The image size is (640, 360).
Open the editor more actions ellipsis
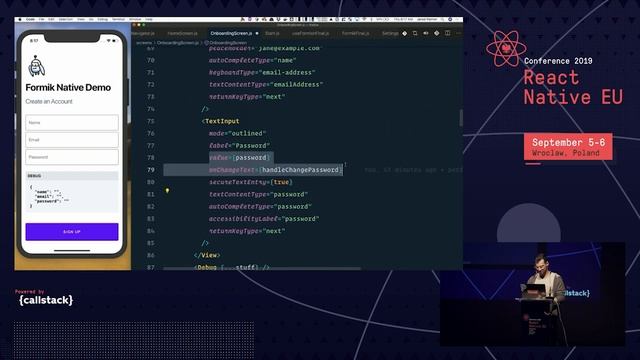click(x=458, y=33)
